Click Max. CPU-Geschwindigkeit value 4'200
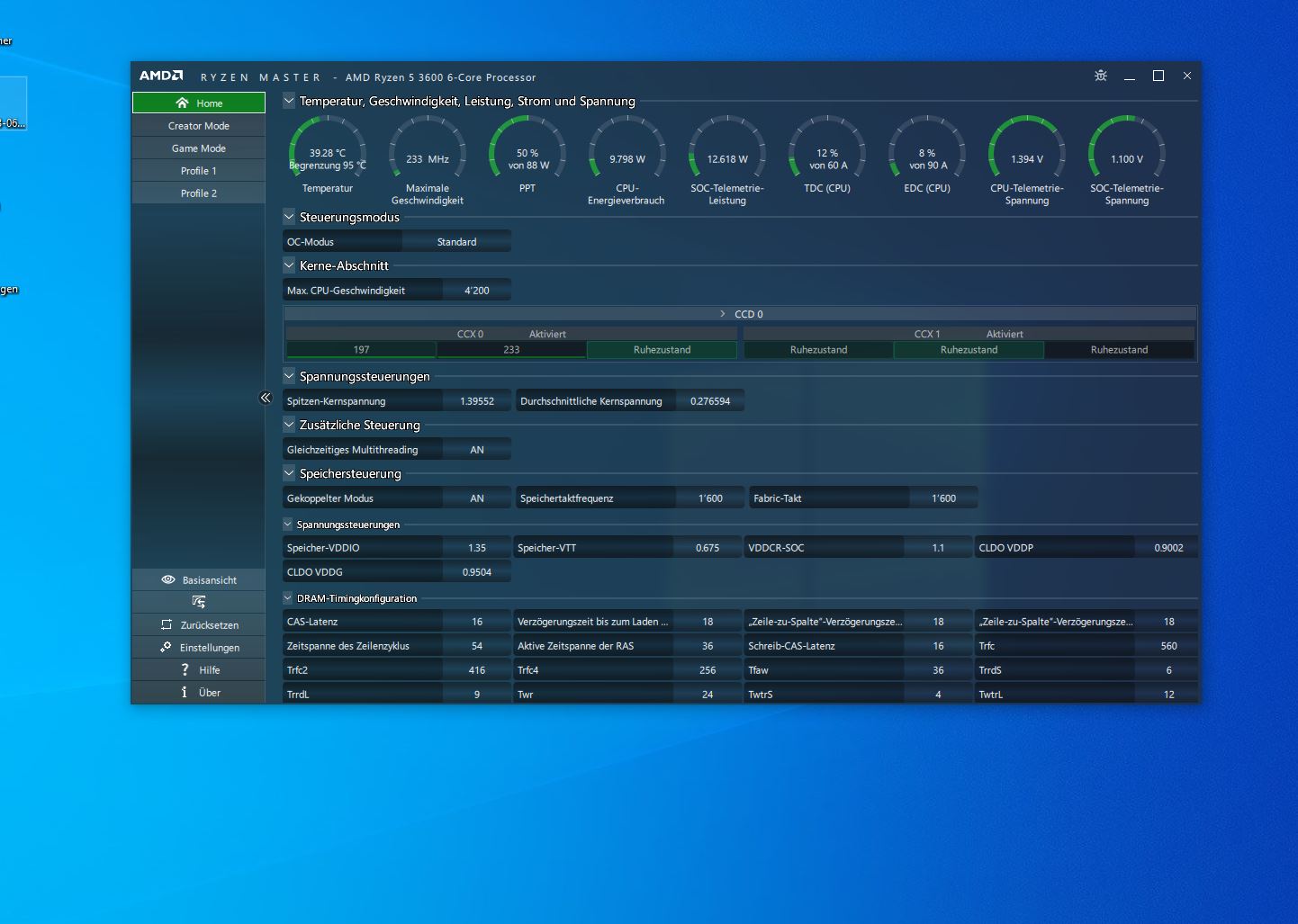The width and height of the screenshot is (1298, 924). [x=477, y=291]
